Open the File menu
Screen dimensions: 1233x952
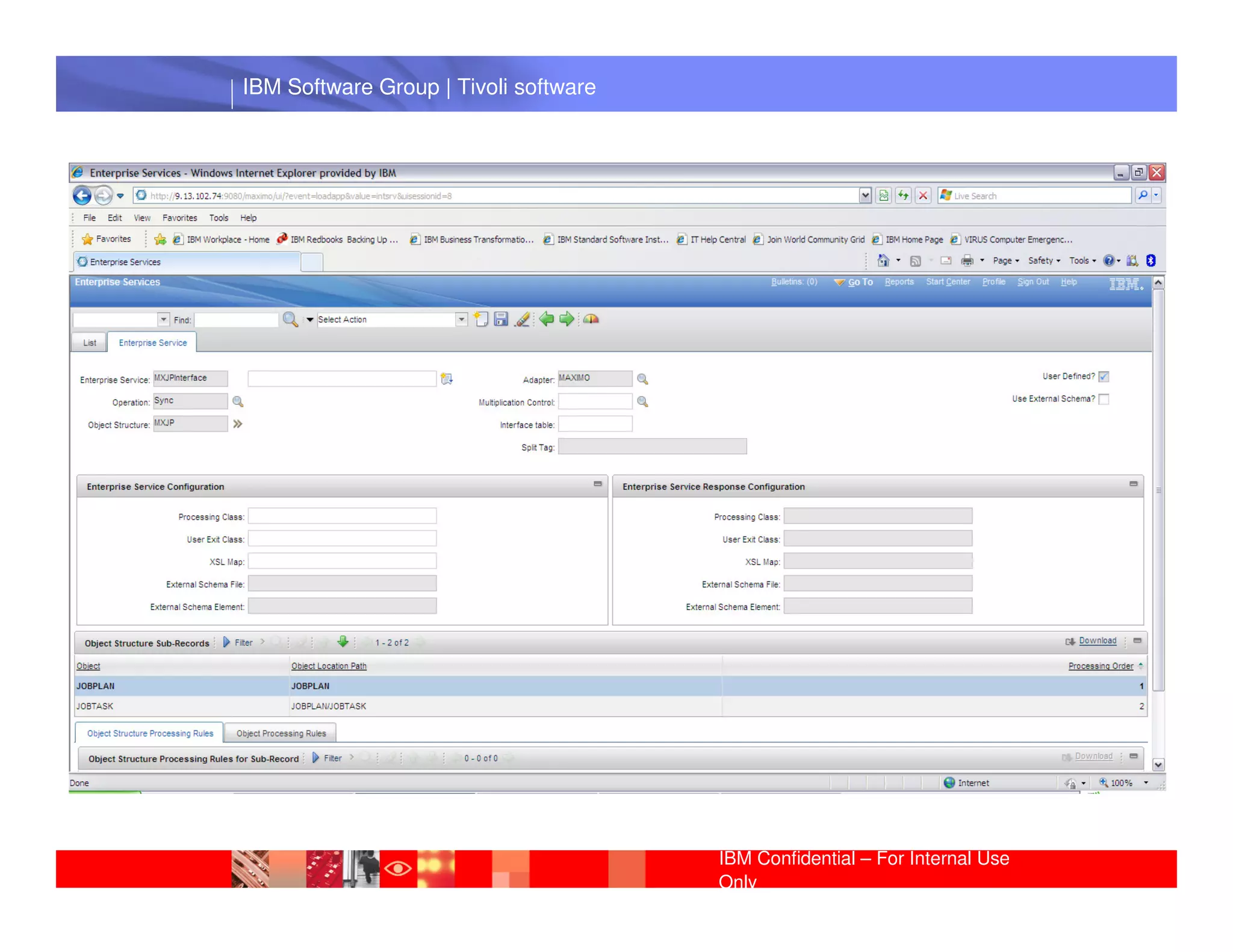89,218
